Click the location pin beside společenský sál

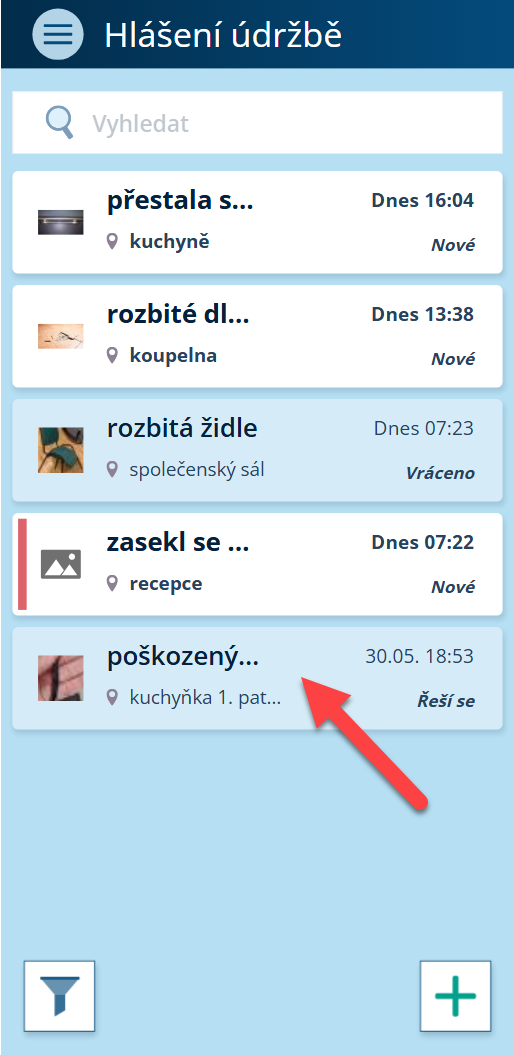tap(112, 470)
